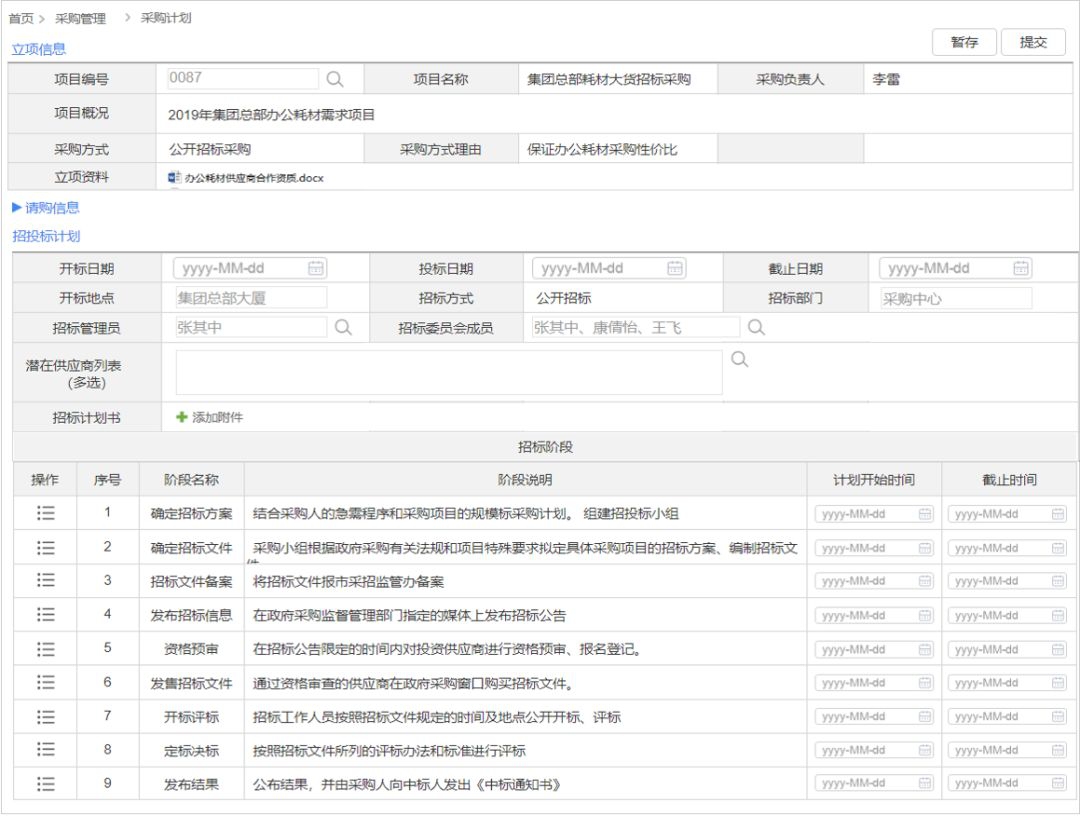
Task: Click the 招投标计划 section heading
Action: 46,236
